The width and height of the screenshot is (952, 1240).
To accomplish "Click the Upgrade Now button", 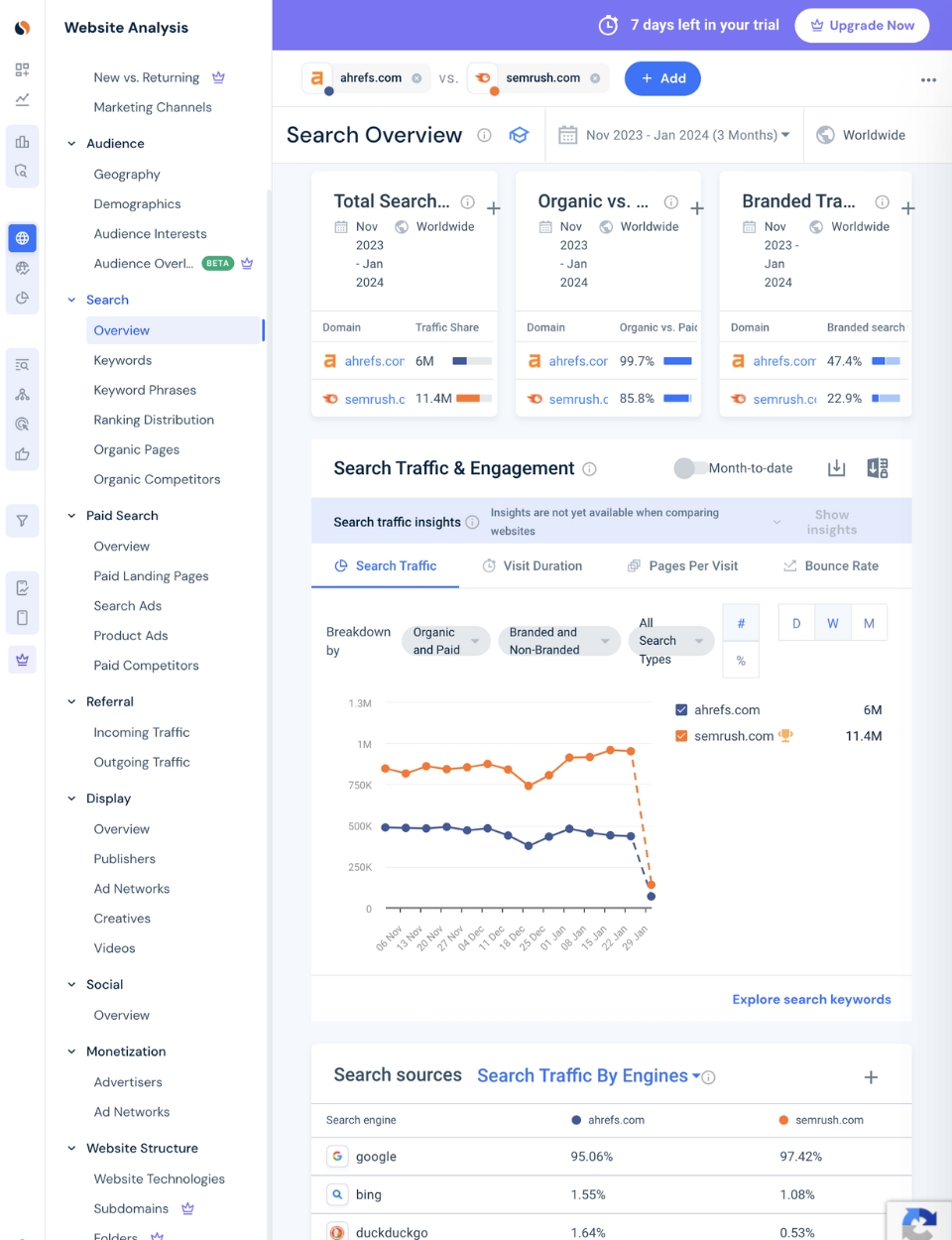I will 862,25.
